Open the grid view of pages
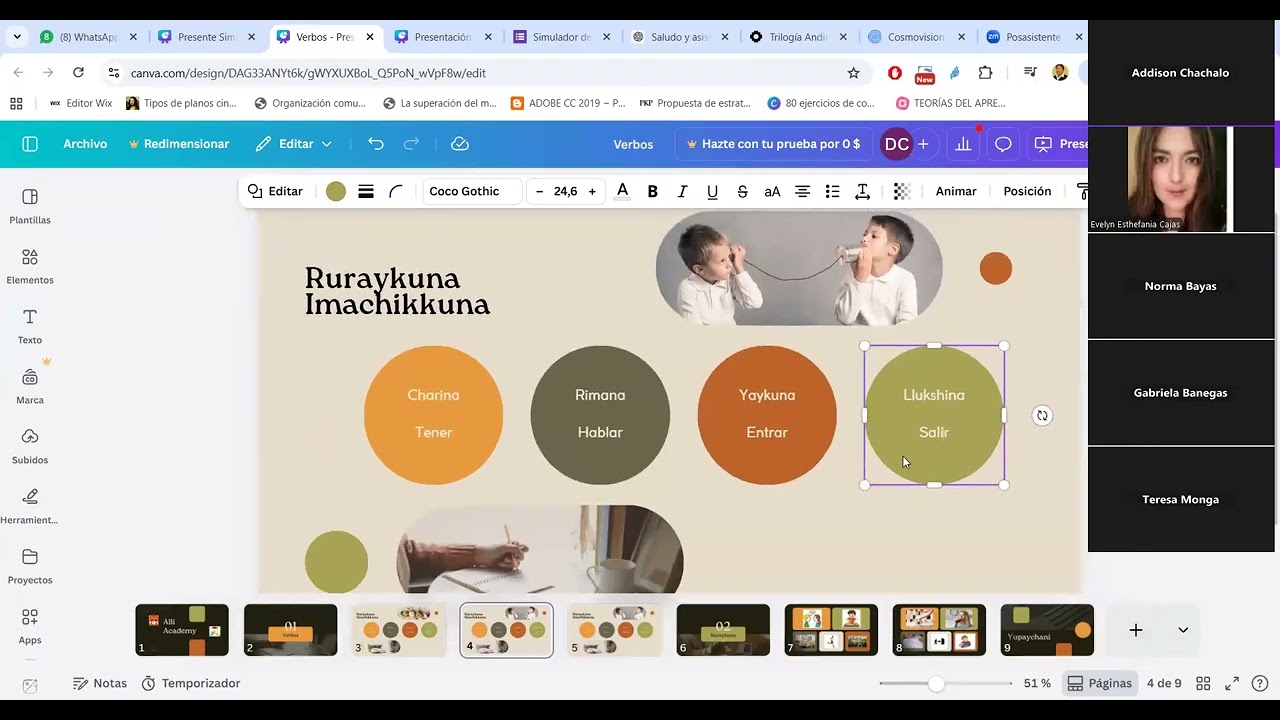Viewport: 1280px width, 720px height. (x=1204, y=683)
